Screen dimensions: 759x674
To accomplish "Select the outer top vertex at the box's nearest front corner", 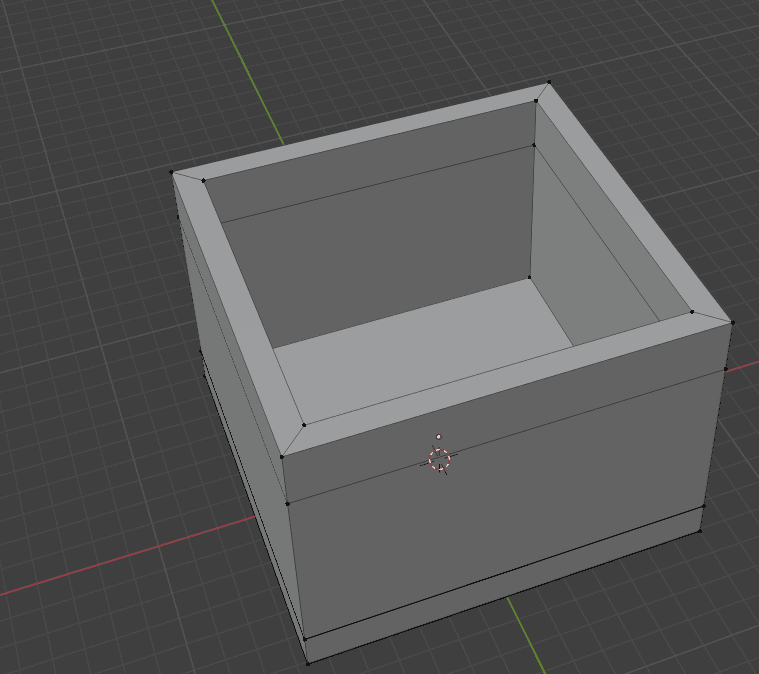I will [x=282, y=457].
